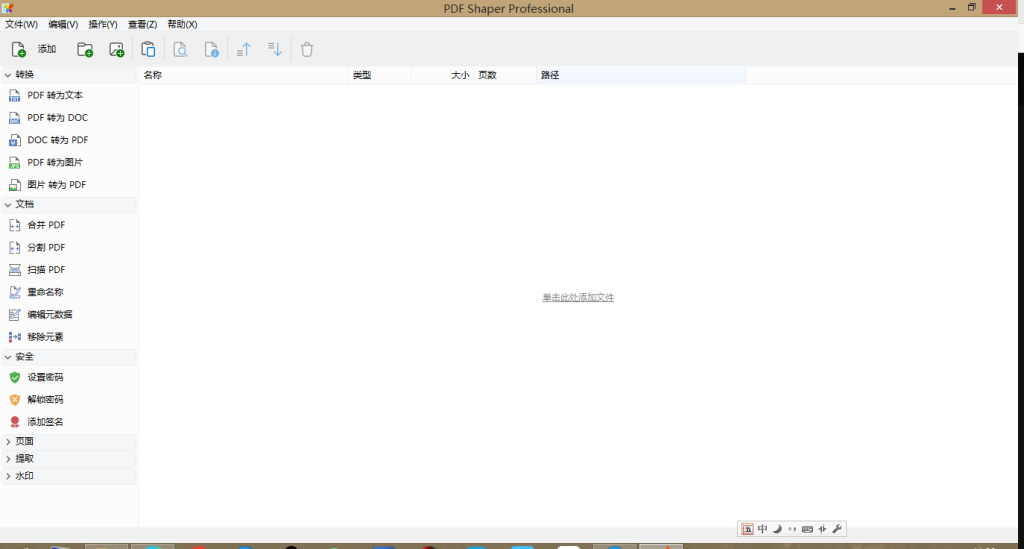1024x549 pixels.
Task: Collapse the 转换 section
Action: 8,75
